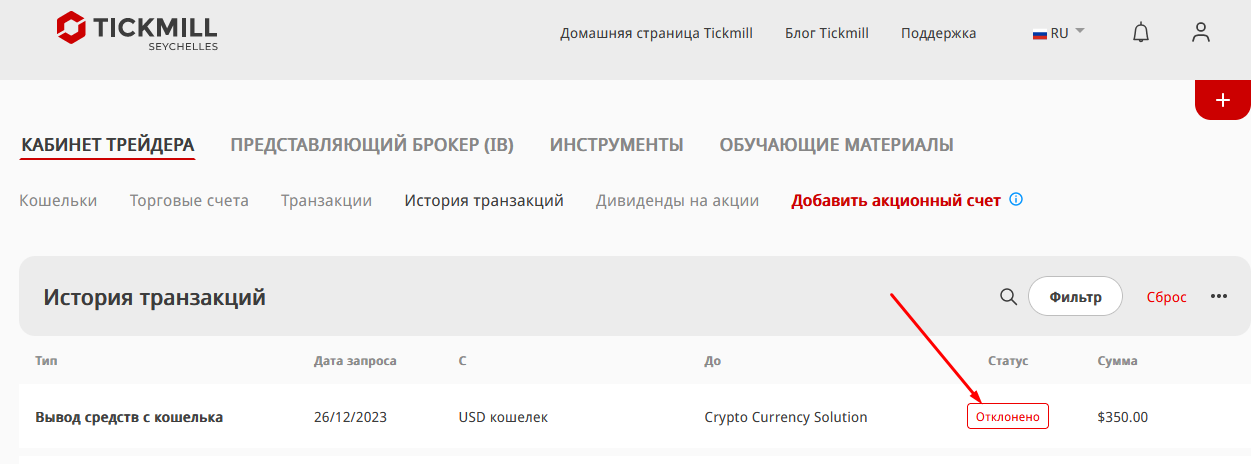Image resolution: width=1251 pixels, height=464 pixels.
Task: Click Добавить акционный счет link
Action: coord(896,200)
